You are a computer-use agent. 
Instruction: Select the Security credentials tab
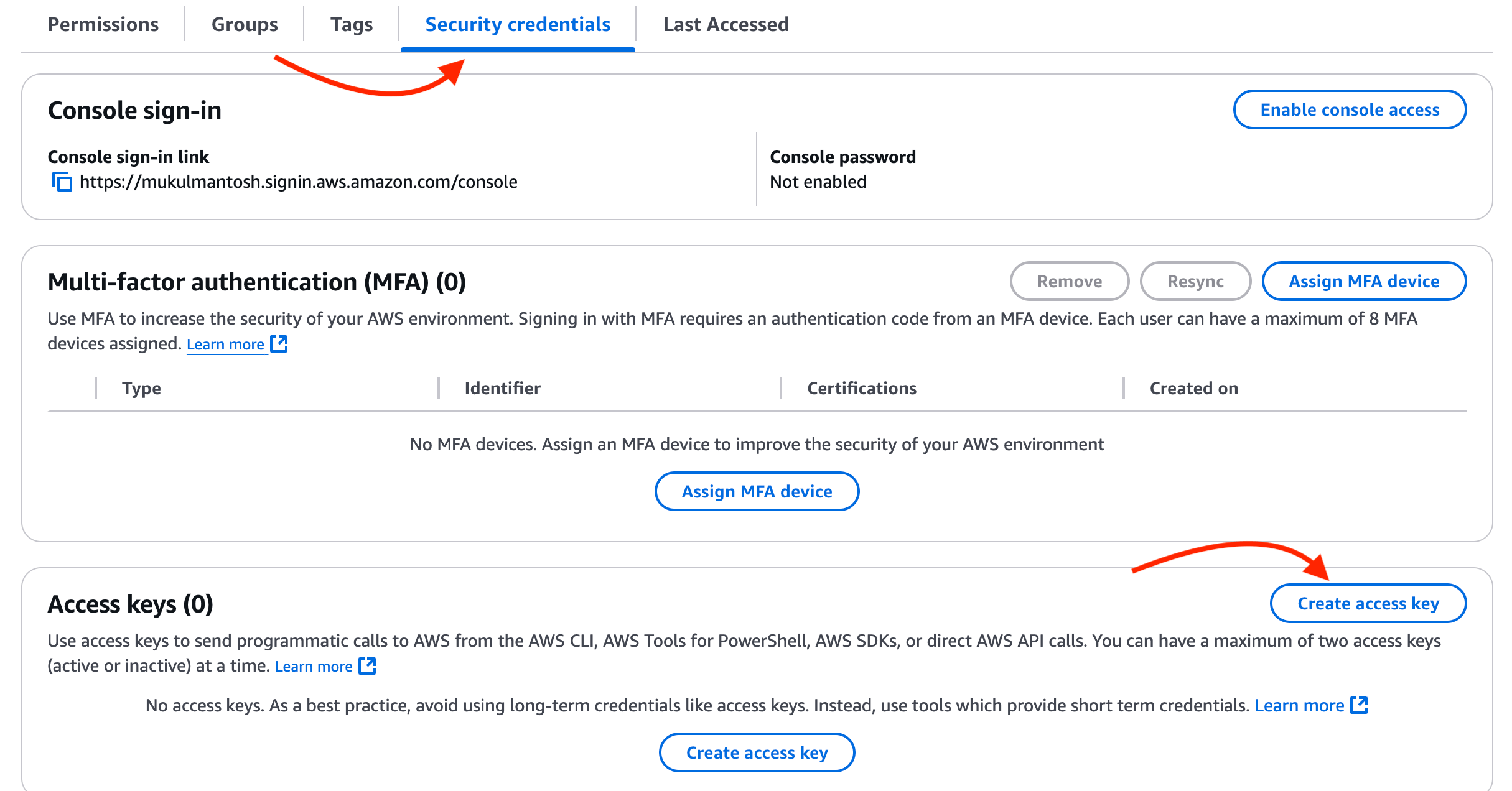tap(518, 25)
